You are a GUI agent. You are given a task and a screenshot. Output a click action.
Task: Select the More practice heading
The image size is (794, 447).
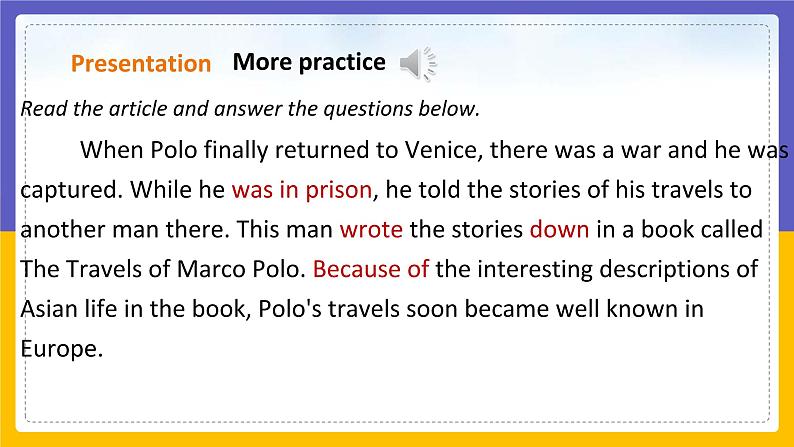[309, 62]
